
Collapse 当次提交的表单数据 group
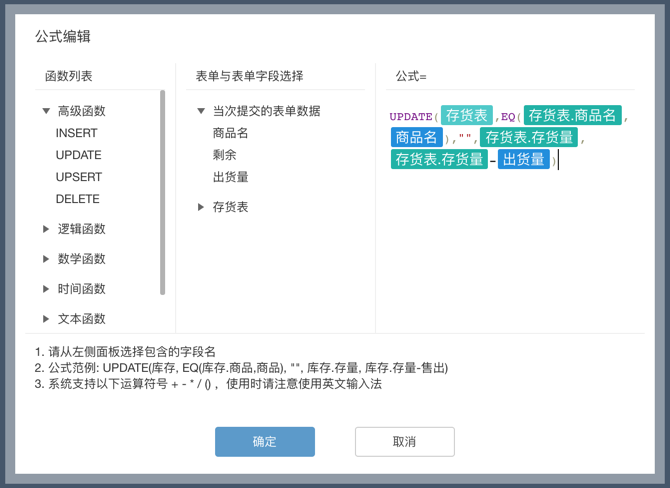(201, 111)
